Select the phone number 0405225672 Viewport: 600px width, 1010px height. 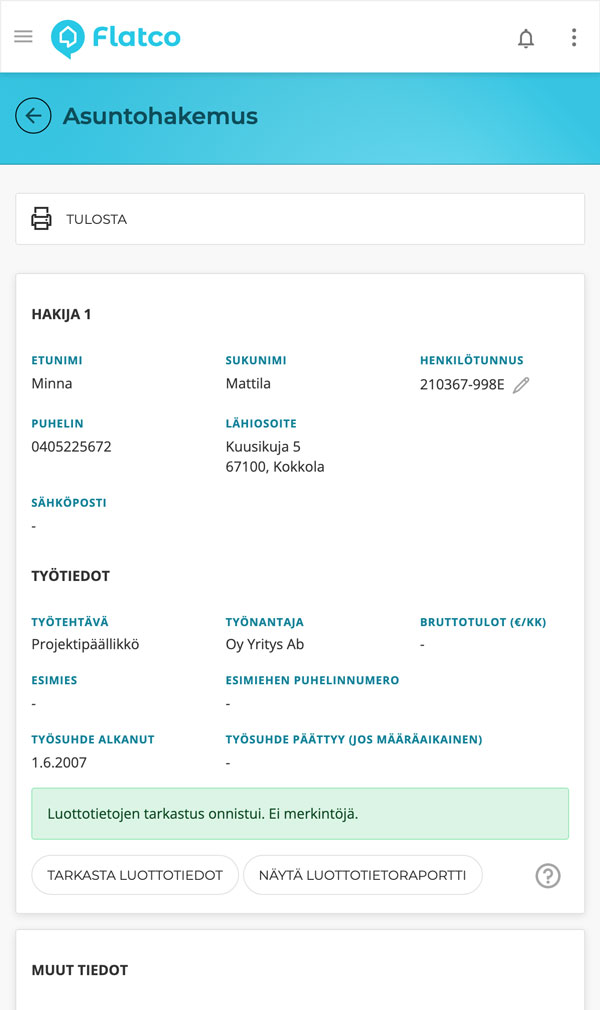(x=72, y=447)
